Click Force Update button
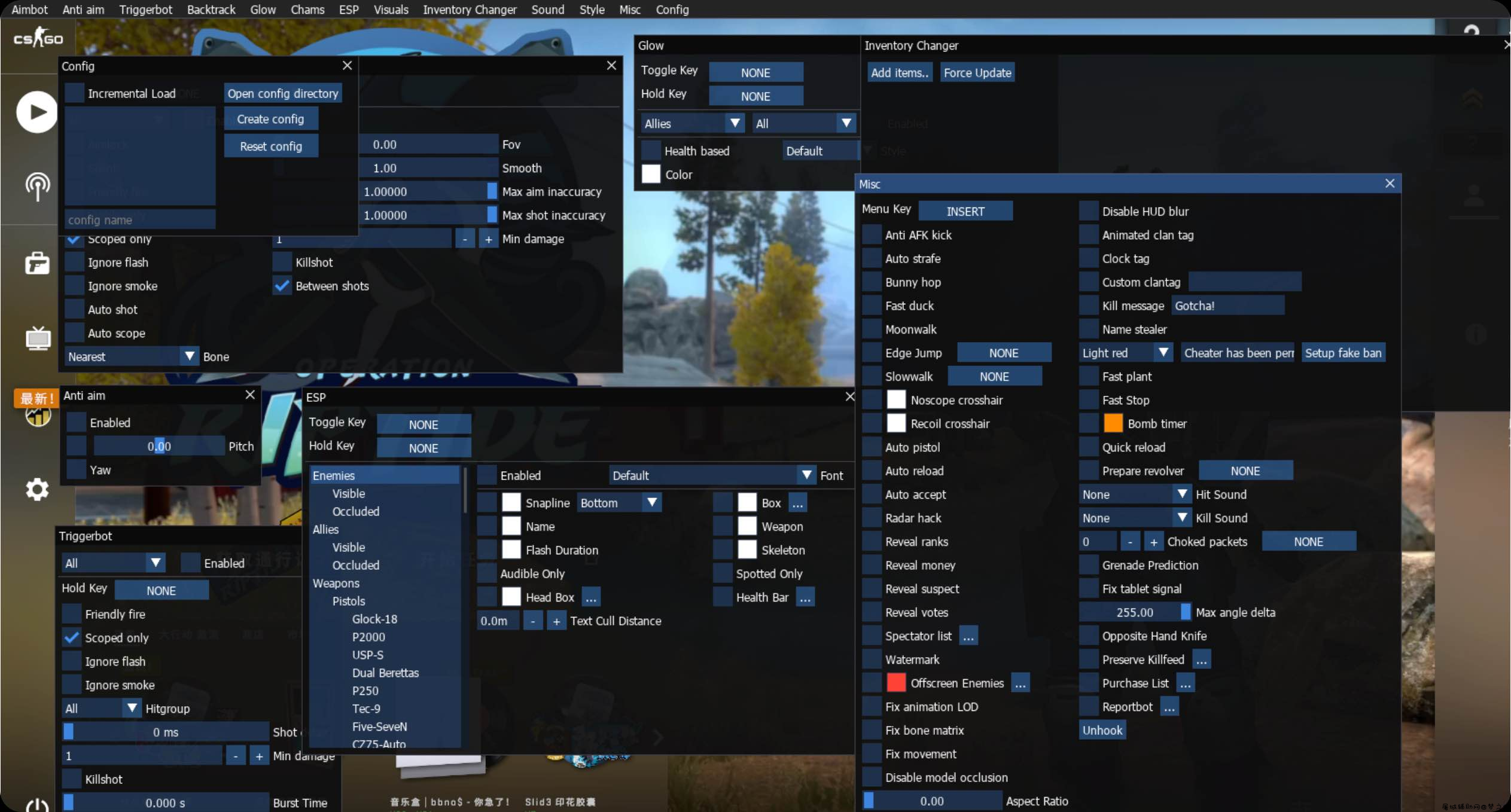 (977, 73)
